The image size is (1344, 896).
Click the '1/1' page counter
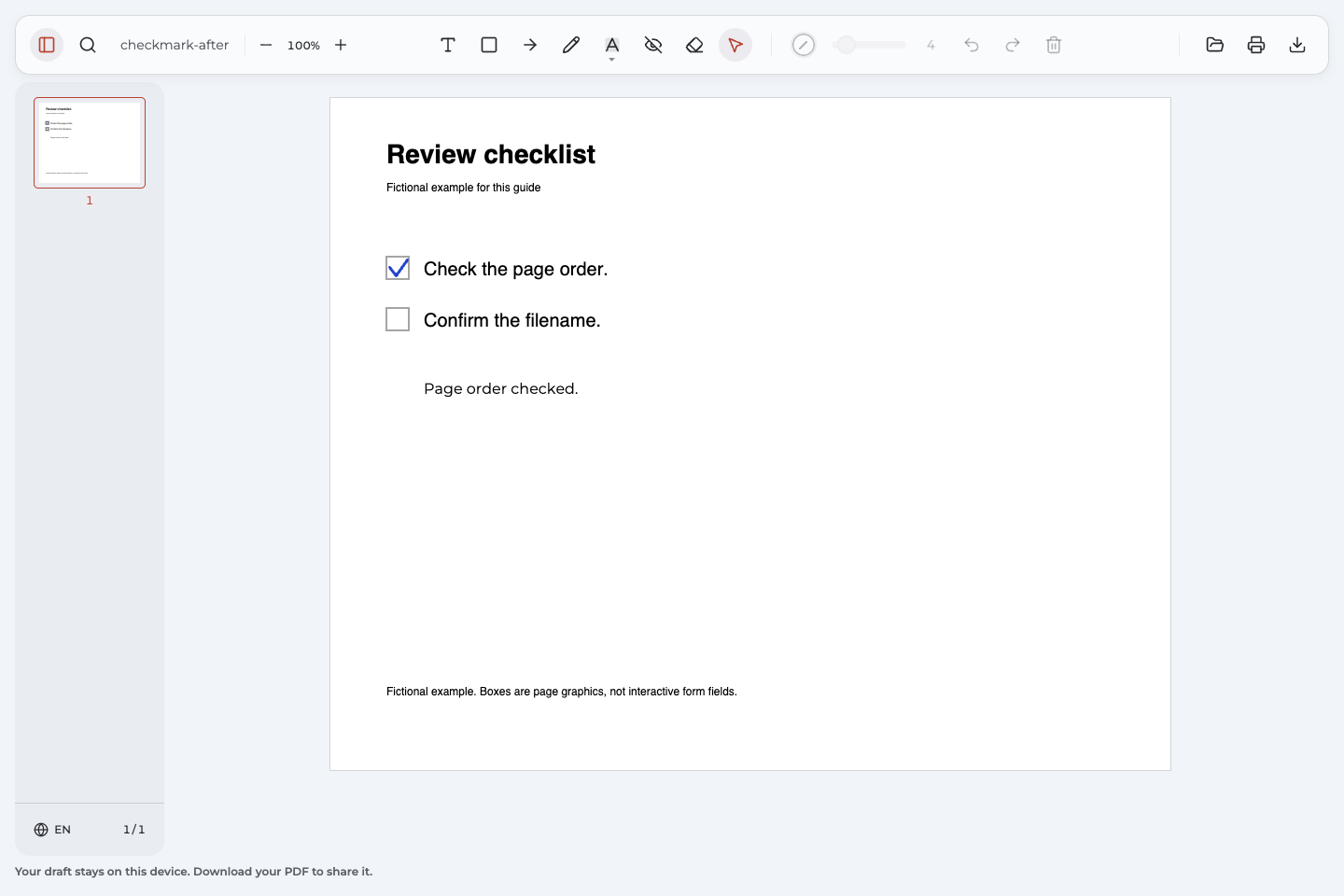tap(134, 830)
